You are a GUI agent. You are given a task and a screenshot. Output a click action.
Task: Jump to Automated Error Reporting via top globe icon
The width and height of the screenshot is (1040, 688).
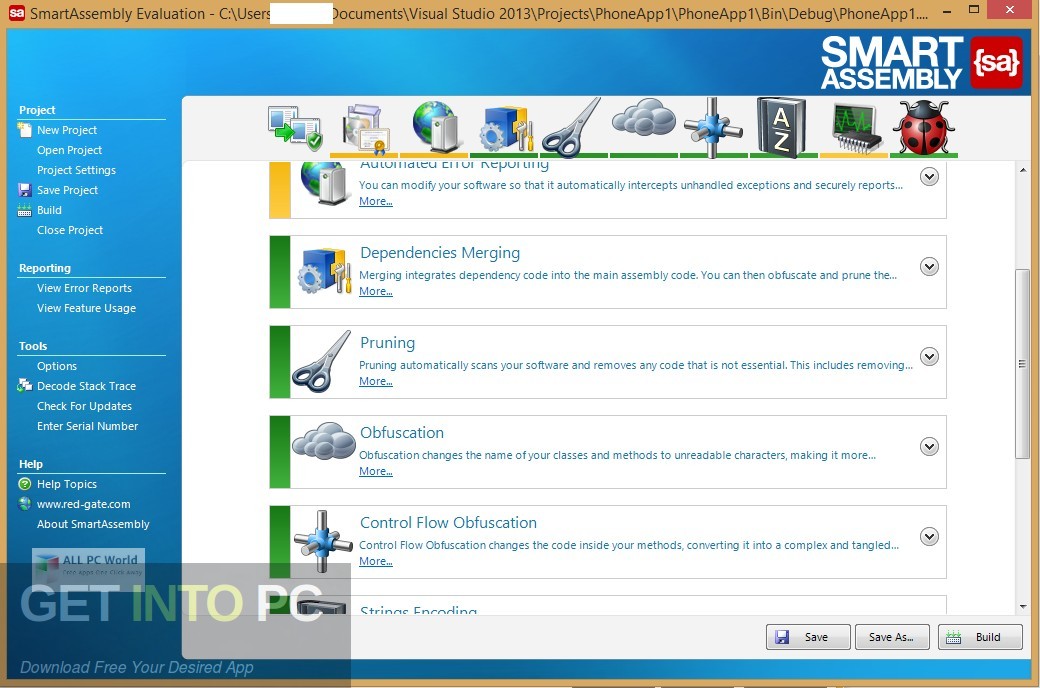pyautogui.click(x=434, y=126)
